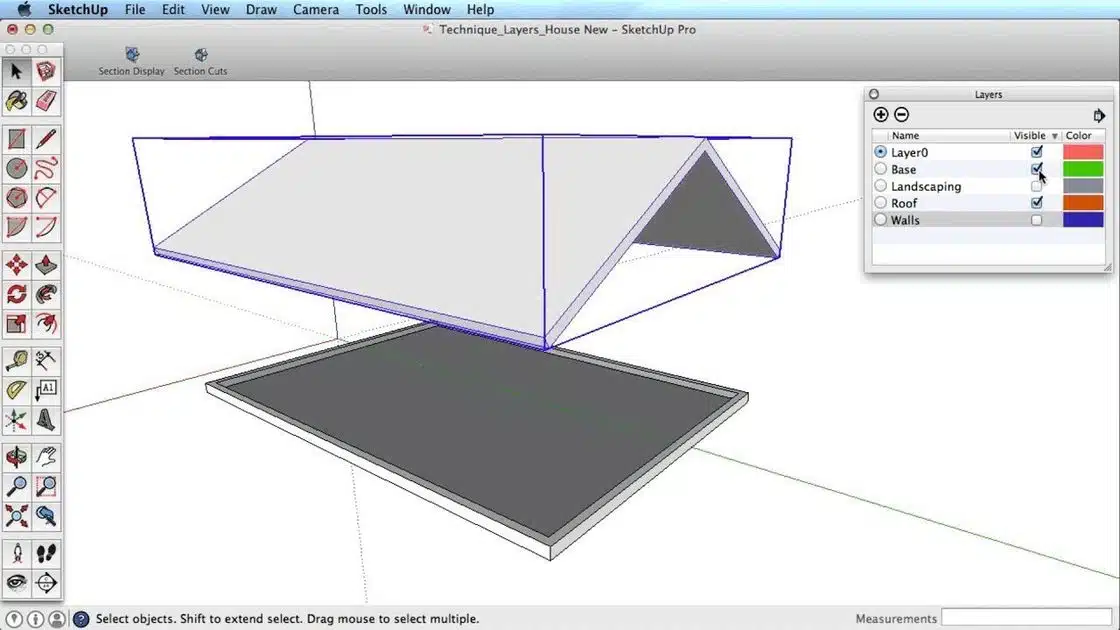Click the Visible column sort arrow
The height and width of the screenshot is (630, 1120).
pos(1054,136)
